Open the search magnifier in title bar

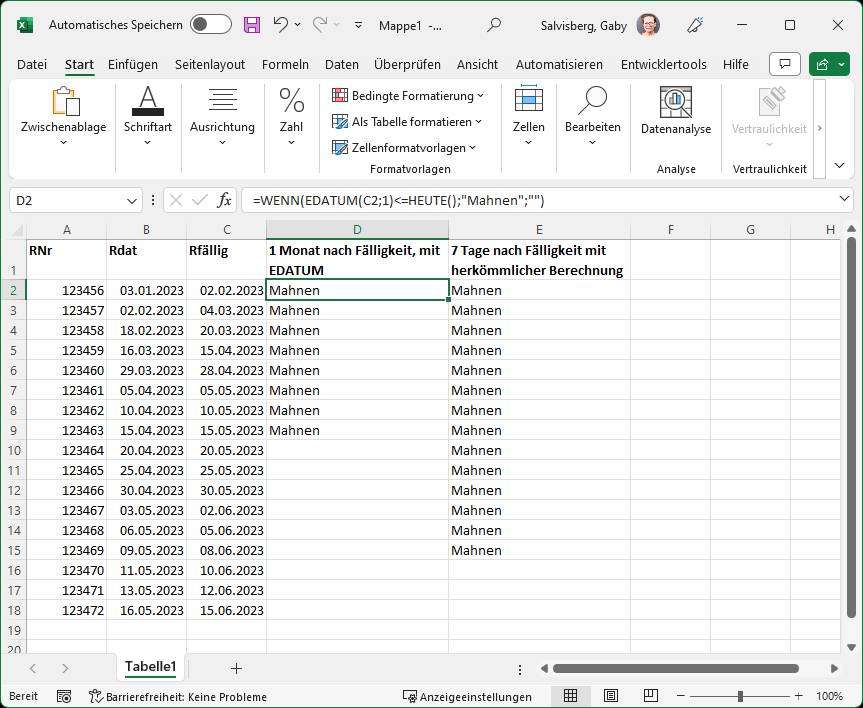[494, 25]
